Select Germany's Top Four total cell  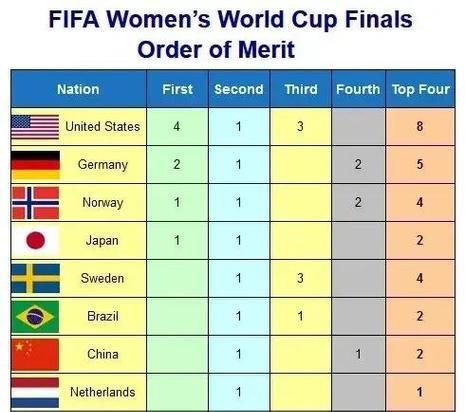click(x=420, y=164)
